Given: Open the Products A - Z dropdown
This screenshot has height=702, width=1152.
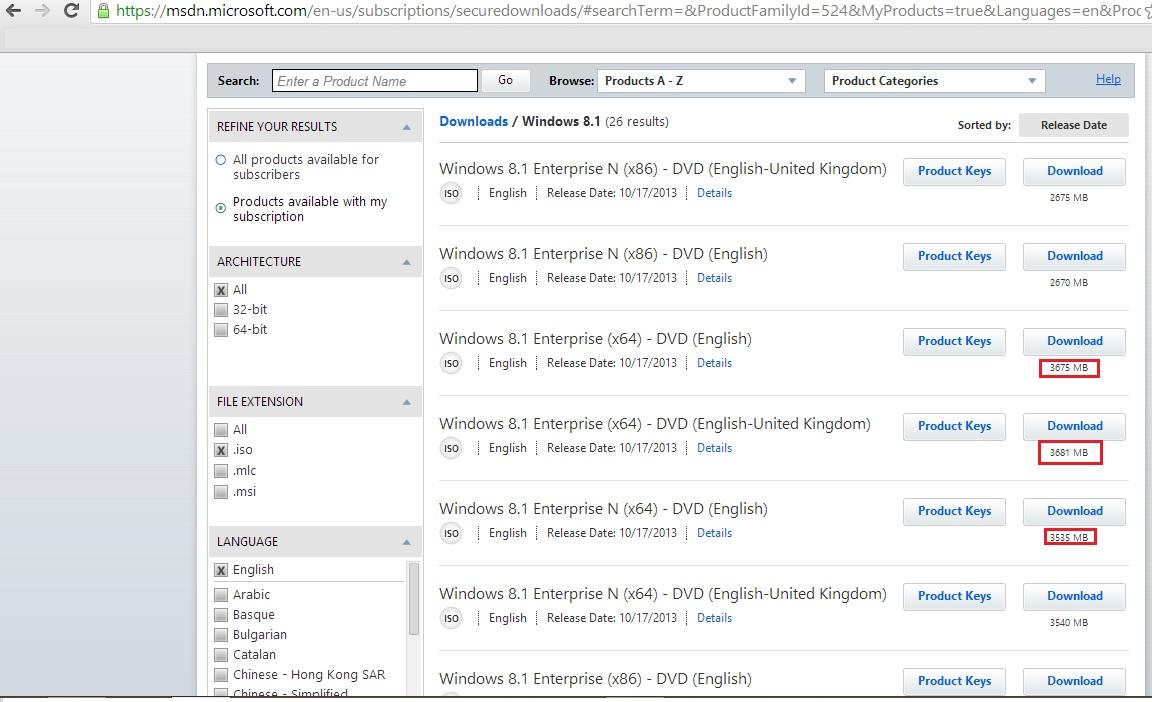Looking at the screenshot, I should (x=701, y=81).
